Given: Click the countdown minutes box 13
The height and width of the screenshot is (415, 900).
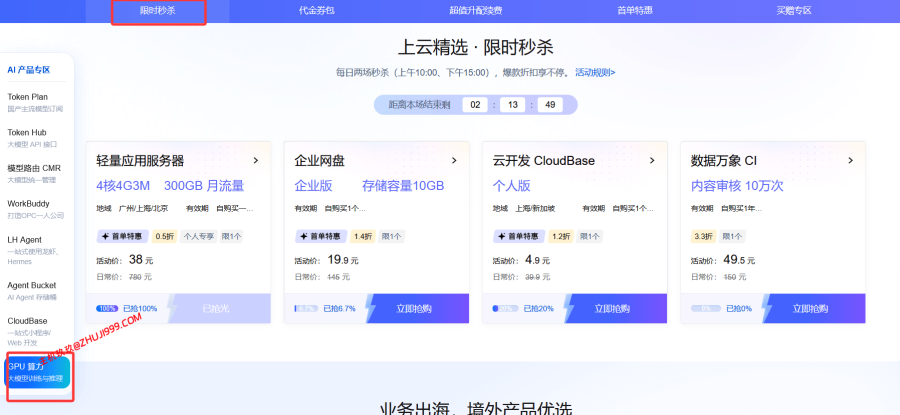Looking at the screenshot, I should click(513, 104).
